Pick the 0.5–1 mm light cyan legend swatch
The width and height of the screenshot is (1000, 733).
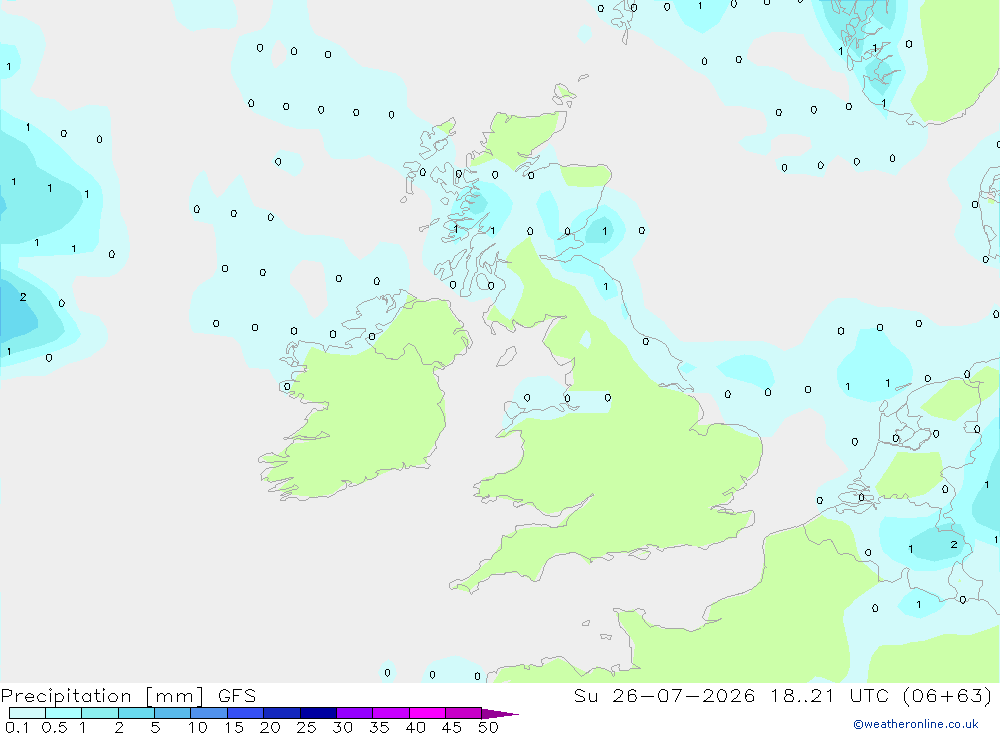[63, 713]
